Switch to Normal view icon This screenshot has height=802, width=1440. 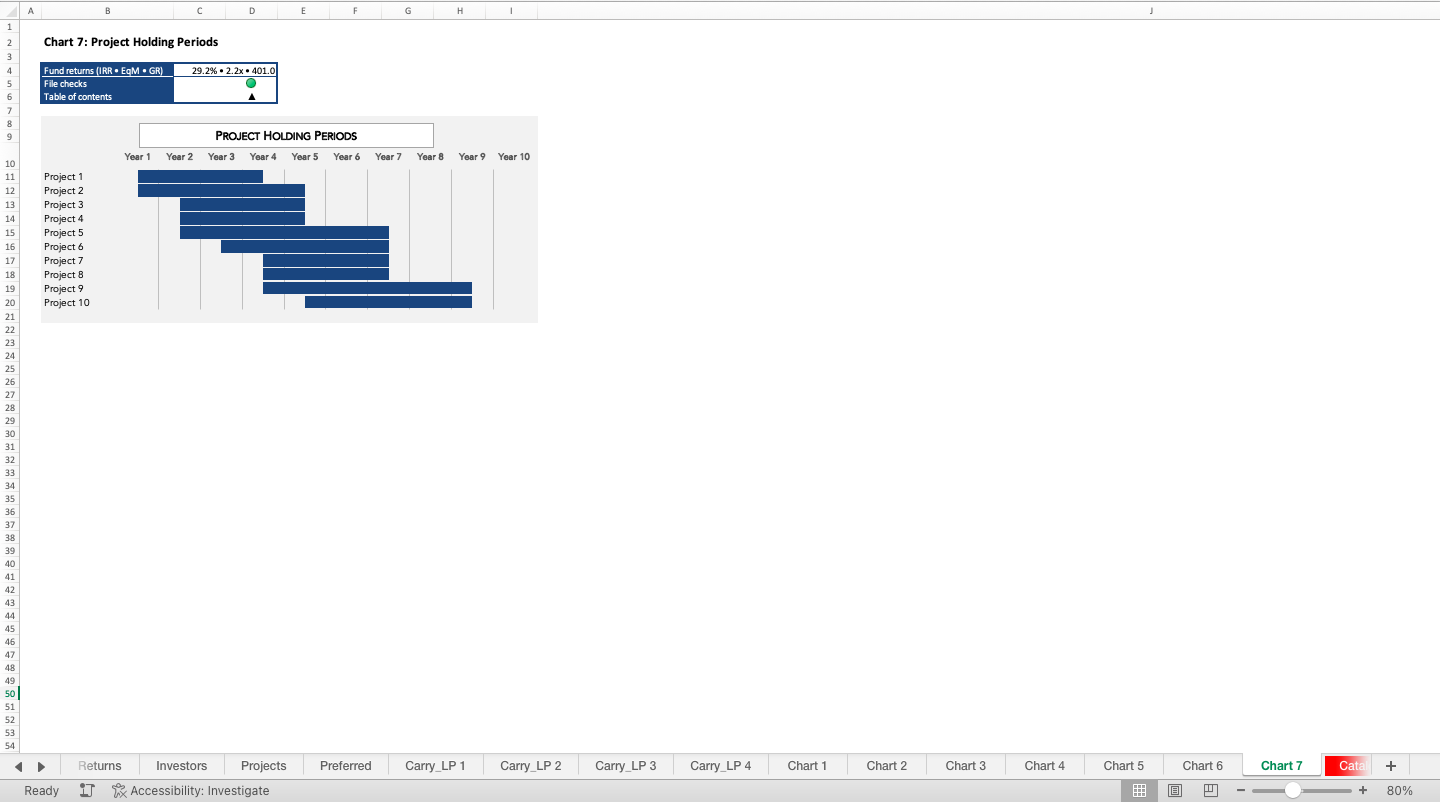(x=1139, y=791)
